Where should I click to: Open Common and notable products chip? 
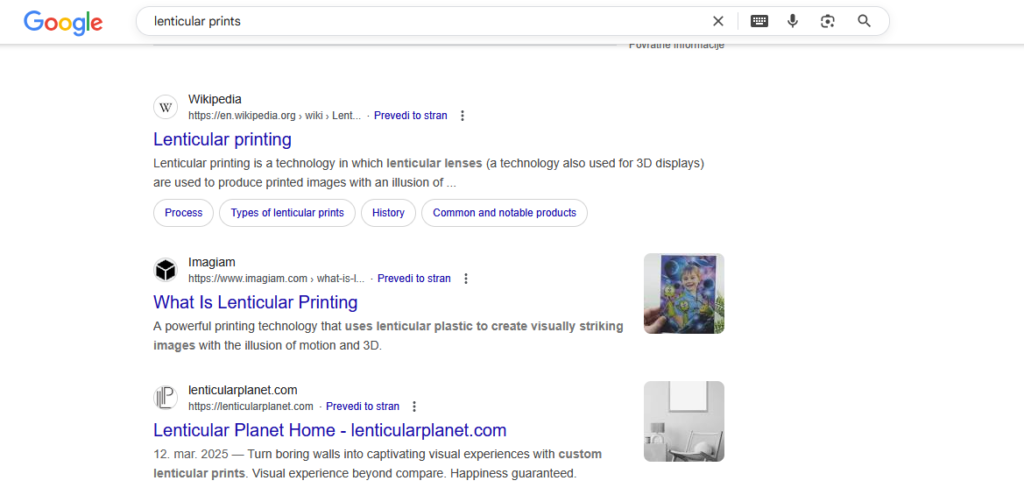coord(504,213)
